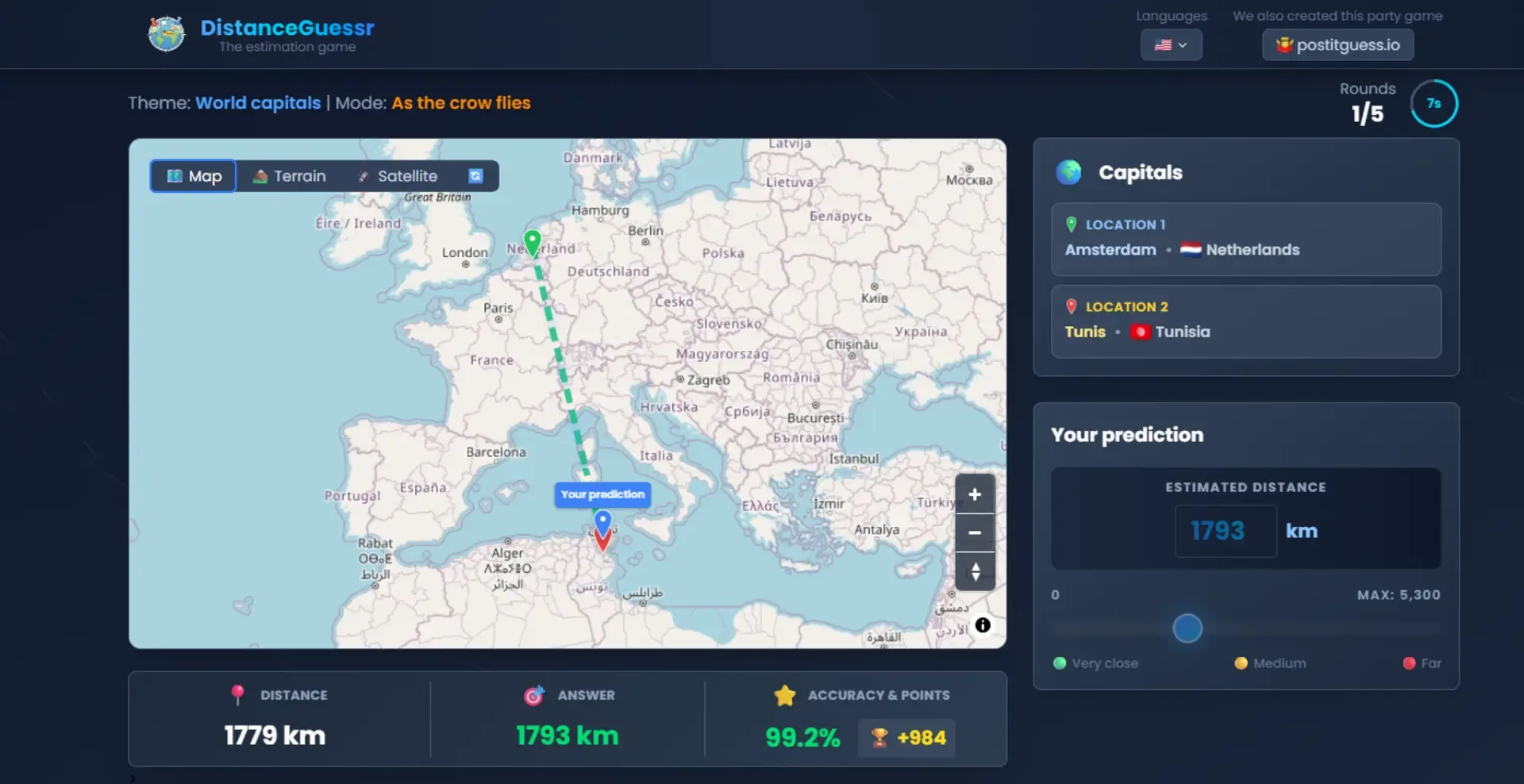This screenshot has width=1524, height=784.
Task: Select the standard Map view
Action: tap(194, 176)
